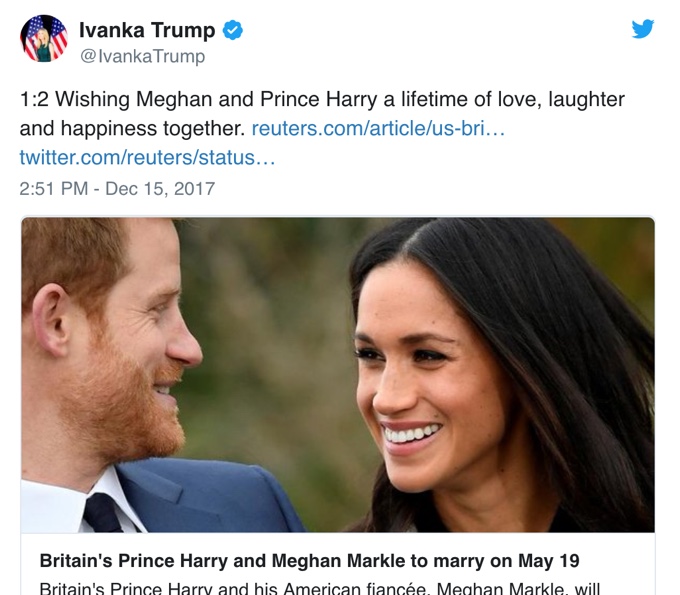Click the 2:51 PM time in timestamp
Image resolution: width=680 pixels, height=595 pixels.
coord(55,188)
